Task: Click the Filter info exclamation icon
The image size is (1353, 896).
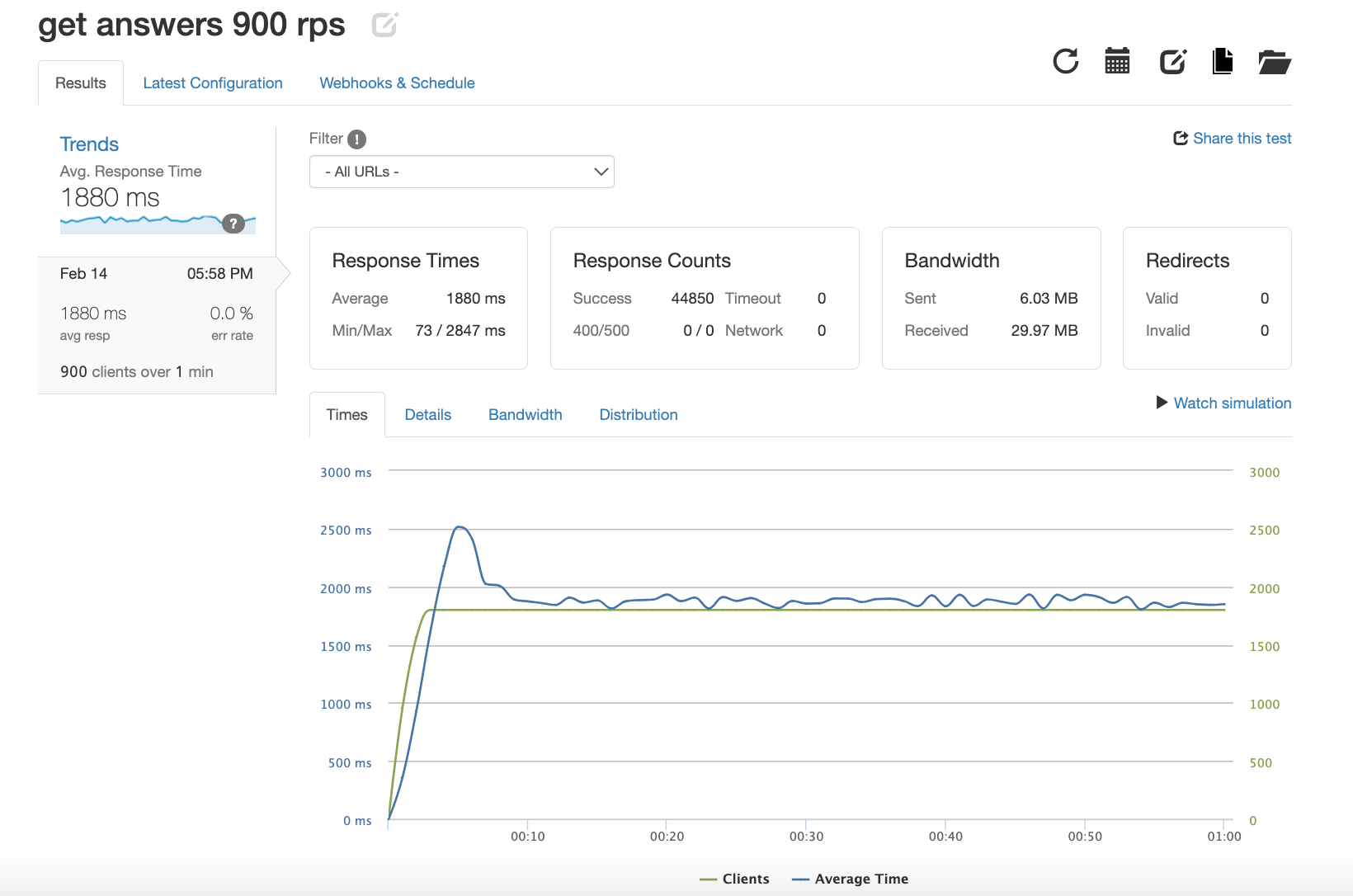Action: coord(356,139)
